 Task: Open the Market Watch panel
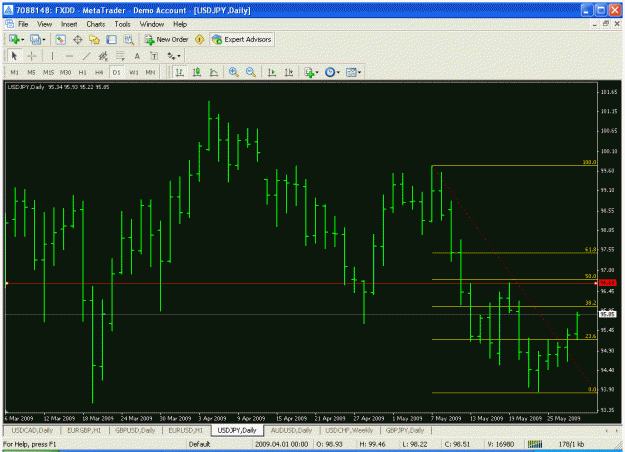tap(61, 39)
